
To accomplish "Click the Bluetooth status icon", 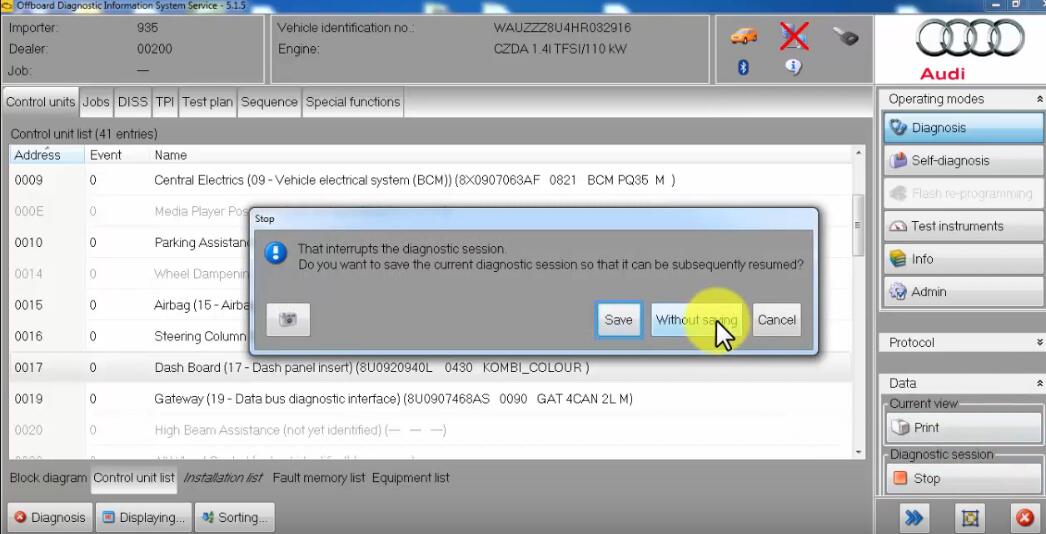I will click(x=743, y=68).
